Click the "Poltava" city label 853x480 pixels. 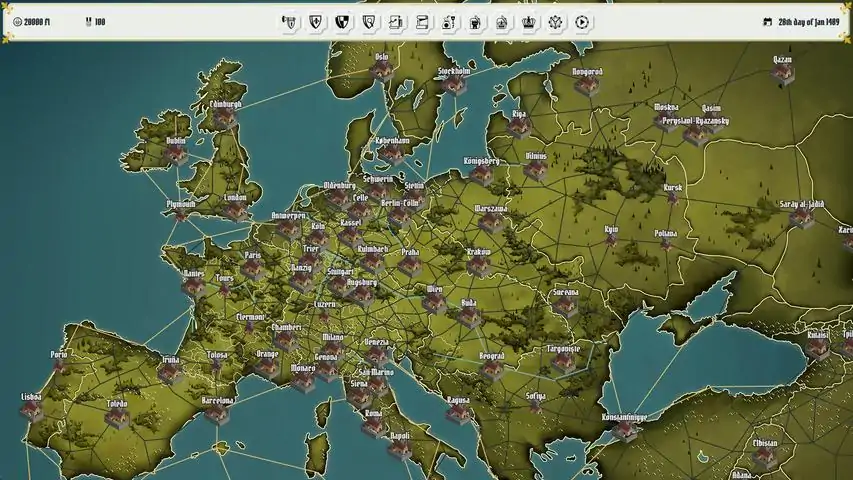(665, 233)
